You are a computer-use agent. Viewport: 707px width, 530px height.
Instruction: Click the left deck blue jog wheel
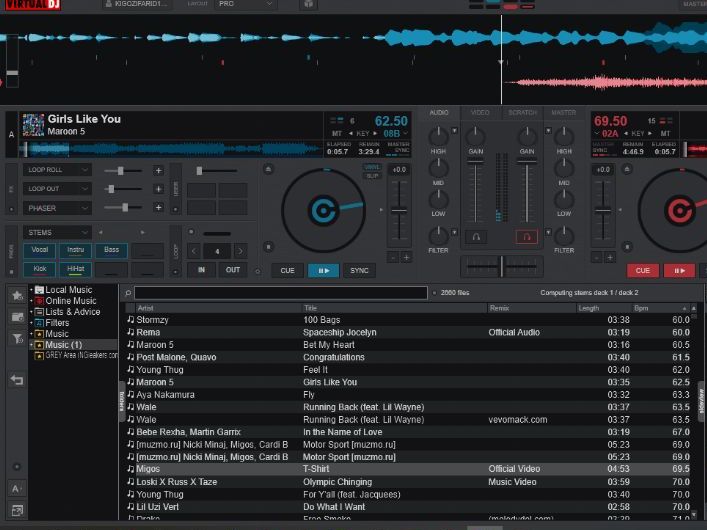[x=323, y=210]
